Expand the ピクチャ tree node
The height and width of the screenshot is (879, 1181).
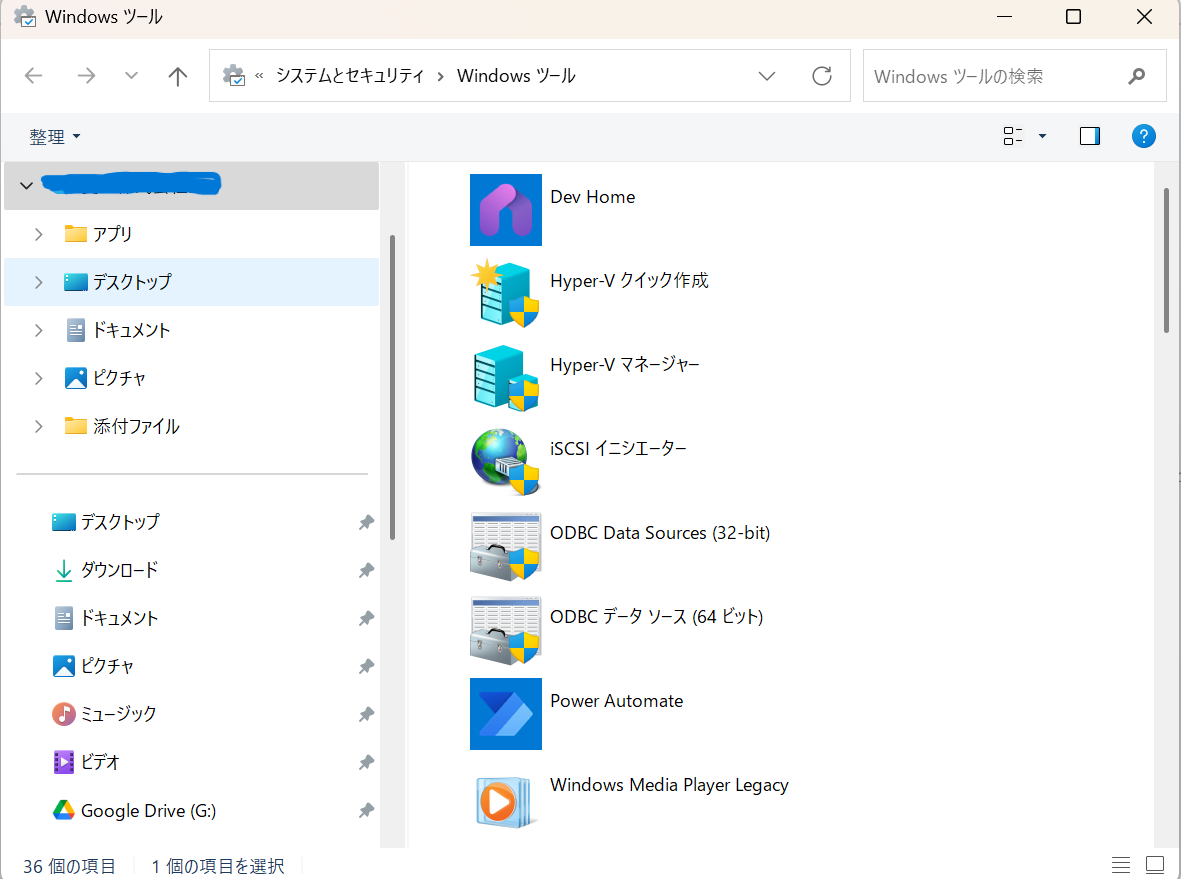click(38, 379)
